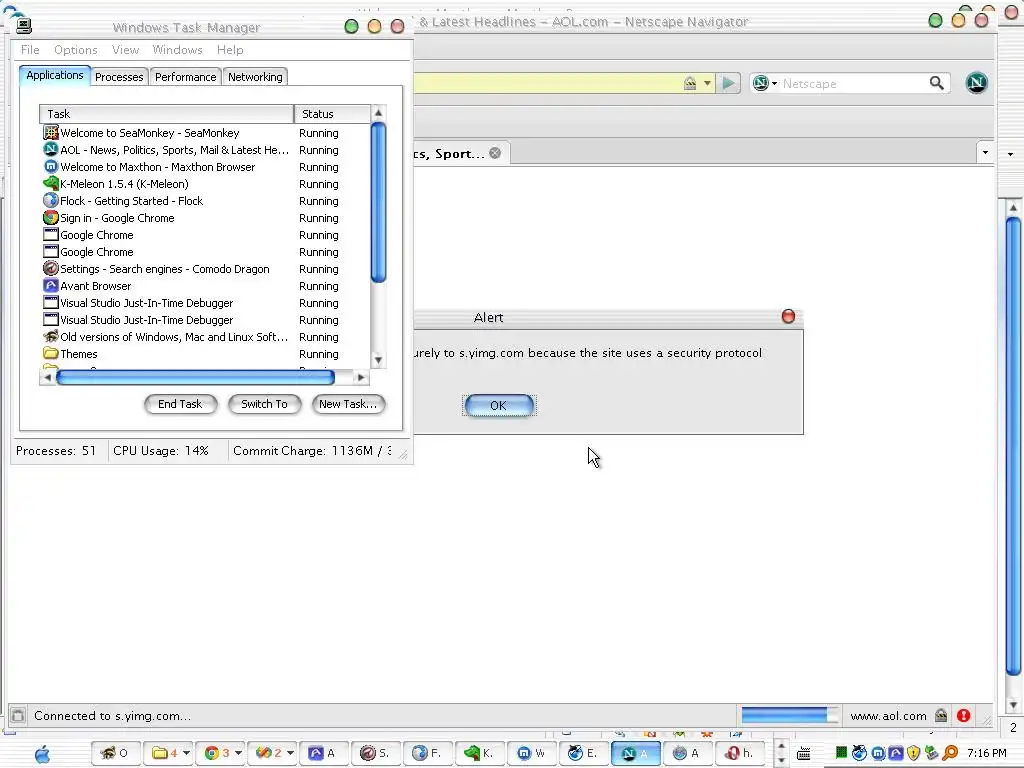The height and width of the screenshot is (768, 1024).
Task: Sort by the Task column header
Action: (167, 114)
